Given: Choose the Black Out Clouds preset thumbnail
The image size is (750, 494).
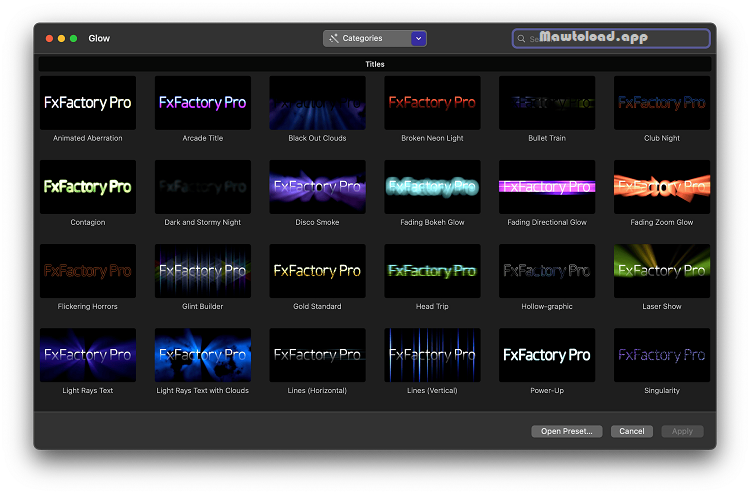Looking at the screenshot, I should (x=318, y=103).
